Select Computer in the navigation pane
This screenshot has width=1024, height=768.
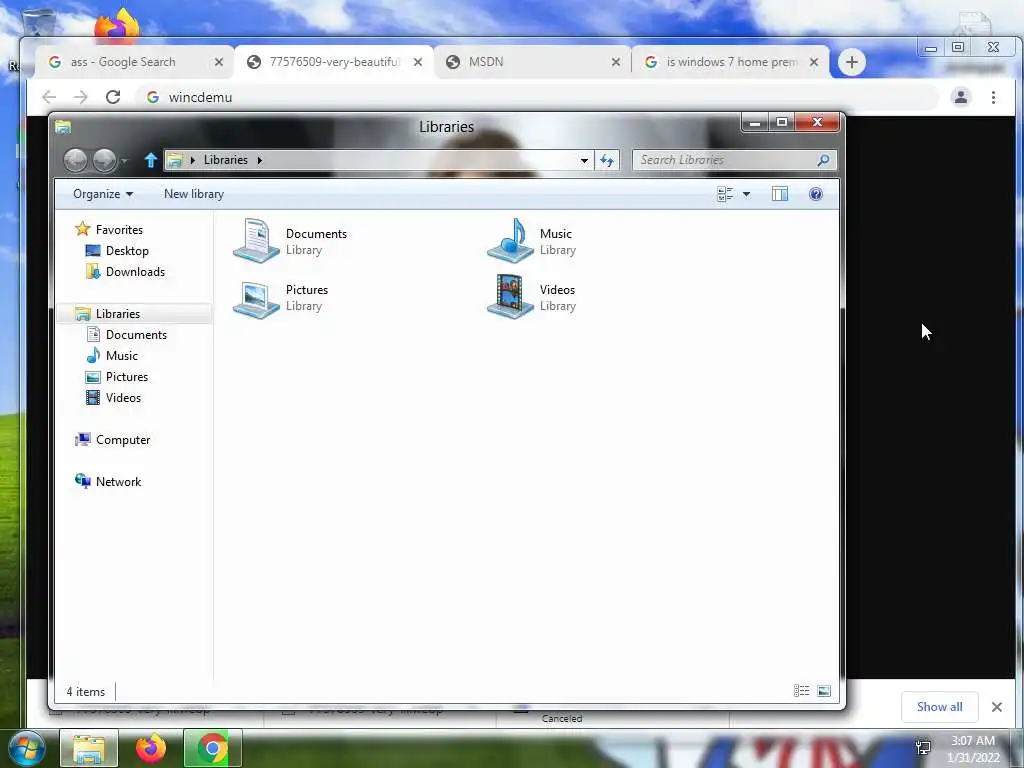(123, 440)
